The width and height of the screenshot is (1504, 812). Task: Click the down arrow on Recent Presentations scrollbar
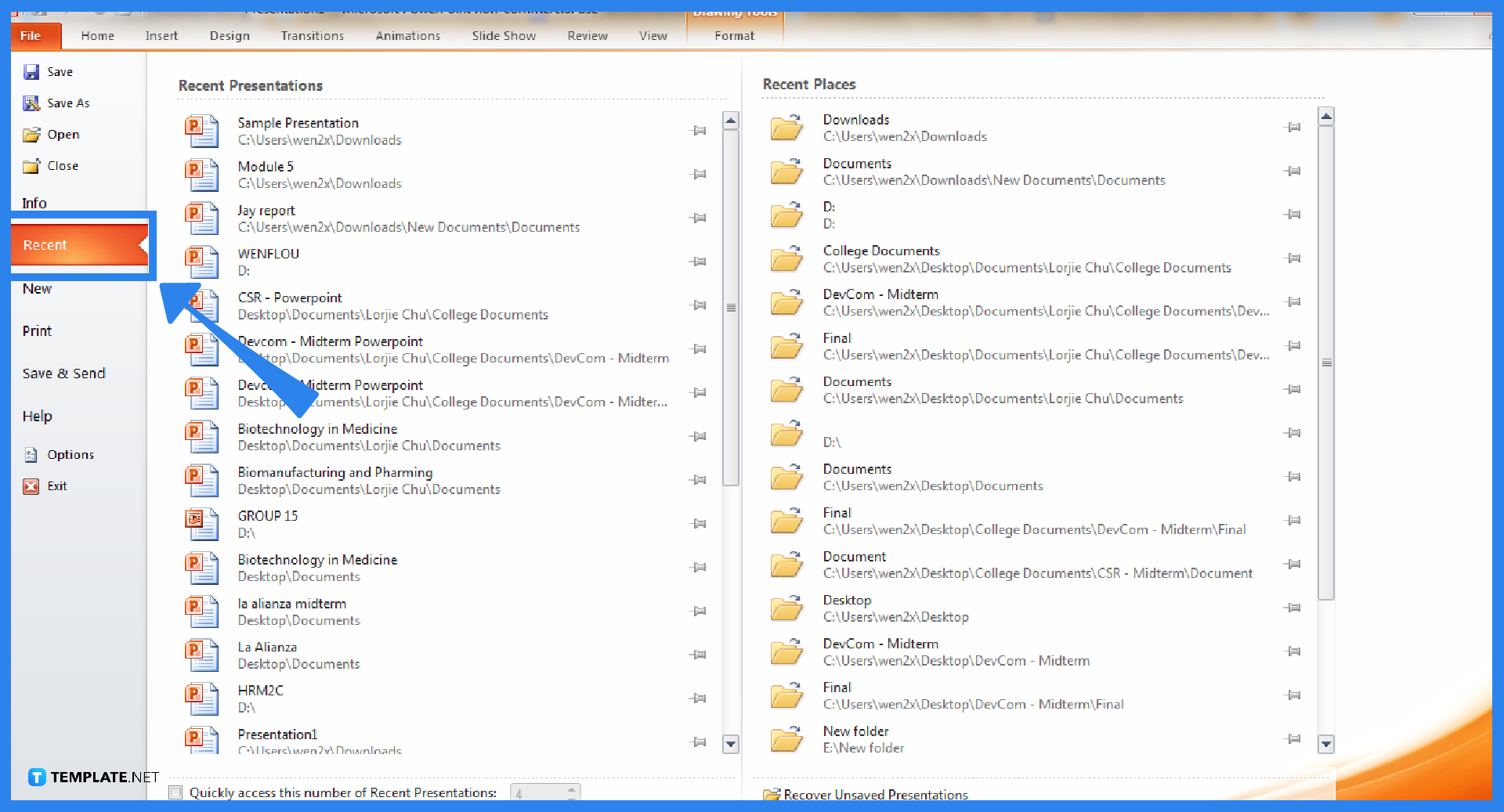click(x=730, y=745)
